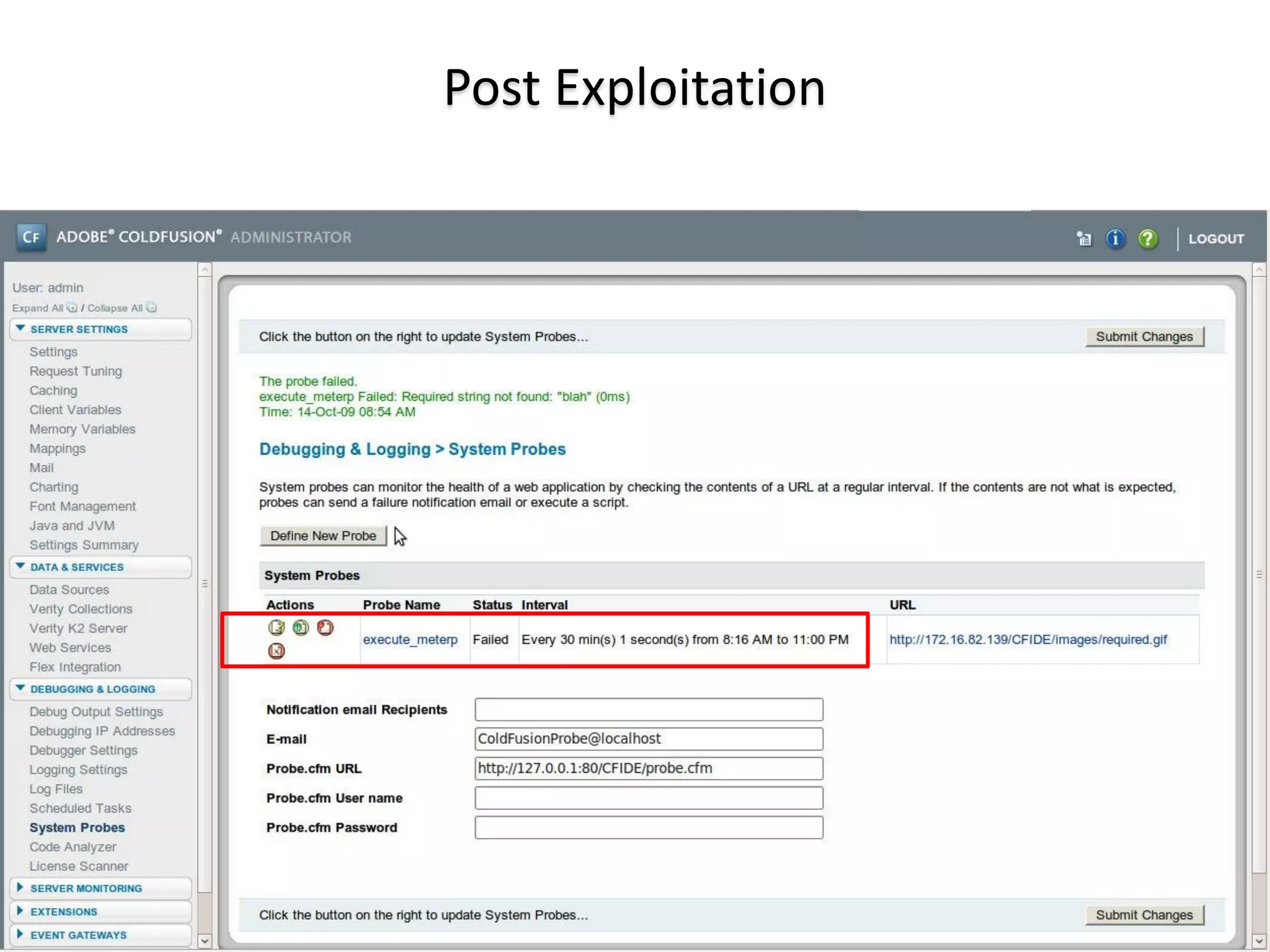Screen dimensions: 1270x952
Task: Open Web Services page
Action: 70,648
